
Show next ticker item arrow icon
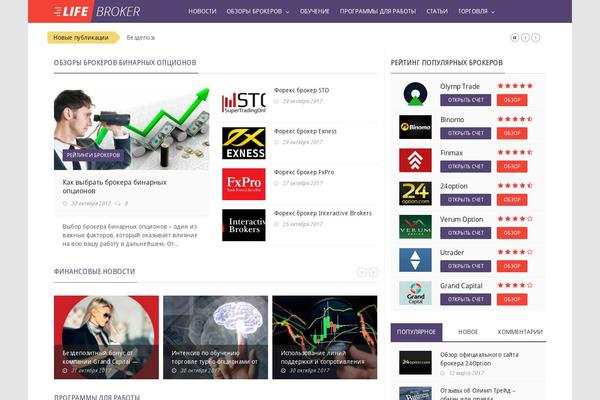tap(536, 38)
